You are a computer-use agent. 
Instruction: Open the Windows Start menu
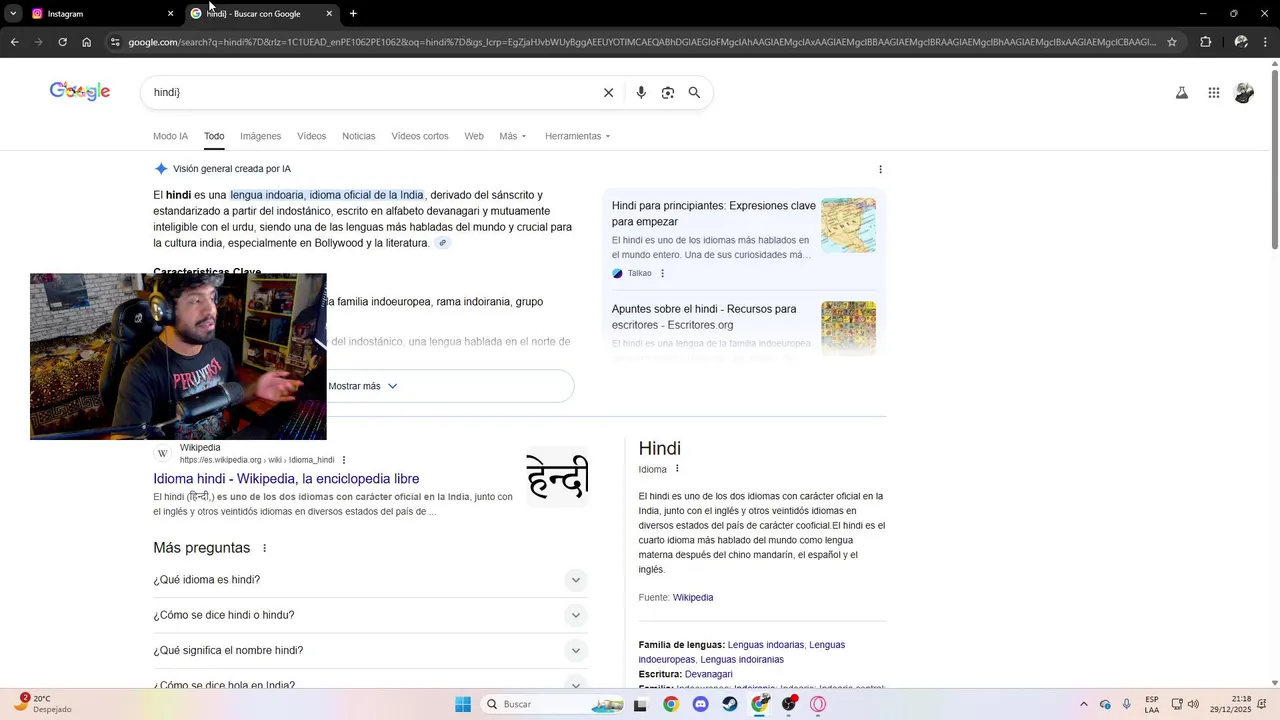pyautogui.click(x=463, y=704)
